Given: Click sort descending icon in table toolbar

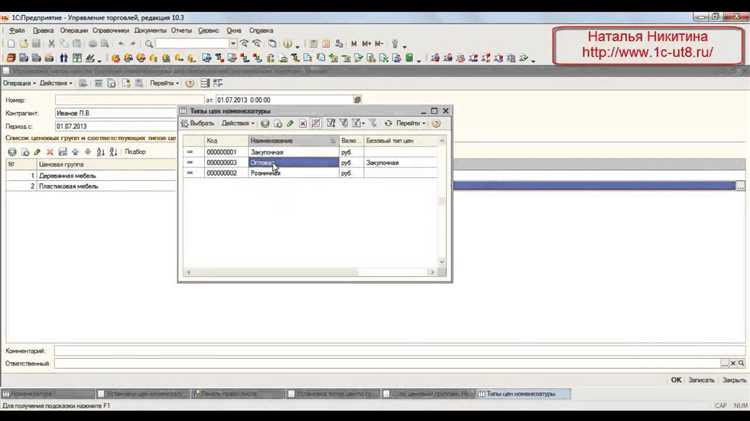Looking at the screenshot, I should coord(113,152).
